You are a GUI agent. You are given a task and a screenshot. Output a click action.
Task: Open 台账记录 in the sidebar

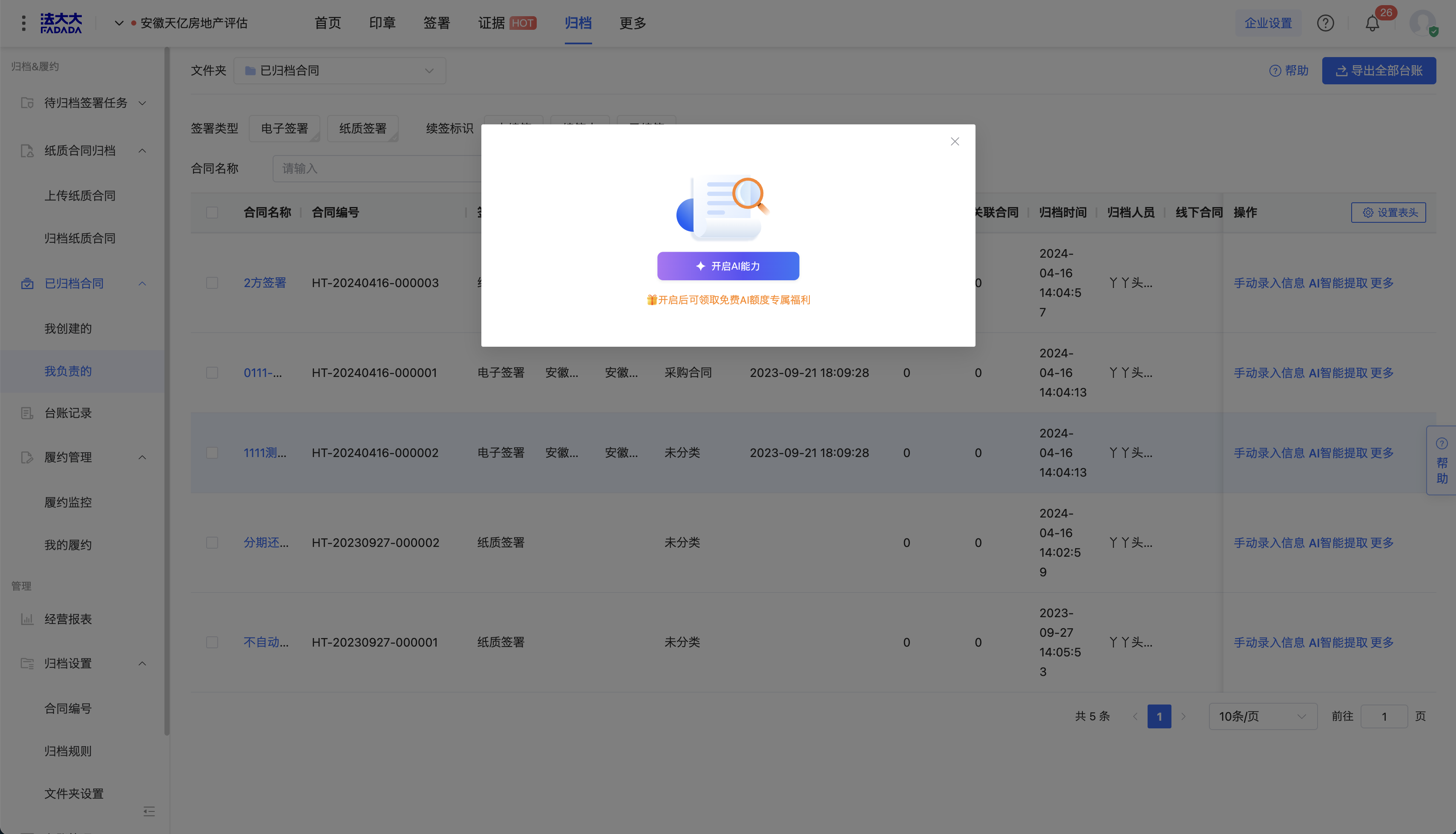tap(68, 413)
